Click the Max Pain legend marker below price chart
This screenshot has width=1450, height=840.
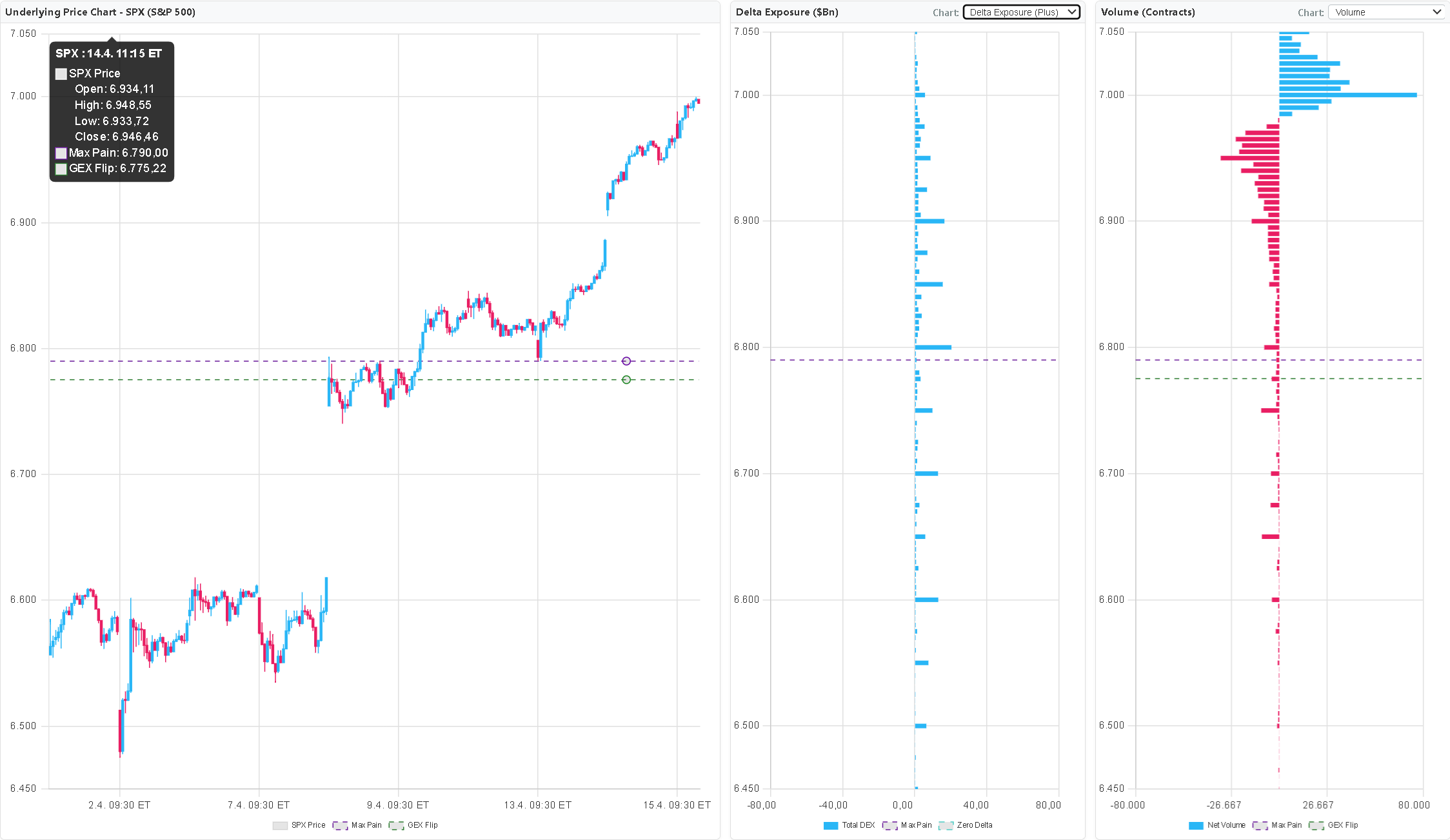pos(340,826)
